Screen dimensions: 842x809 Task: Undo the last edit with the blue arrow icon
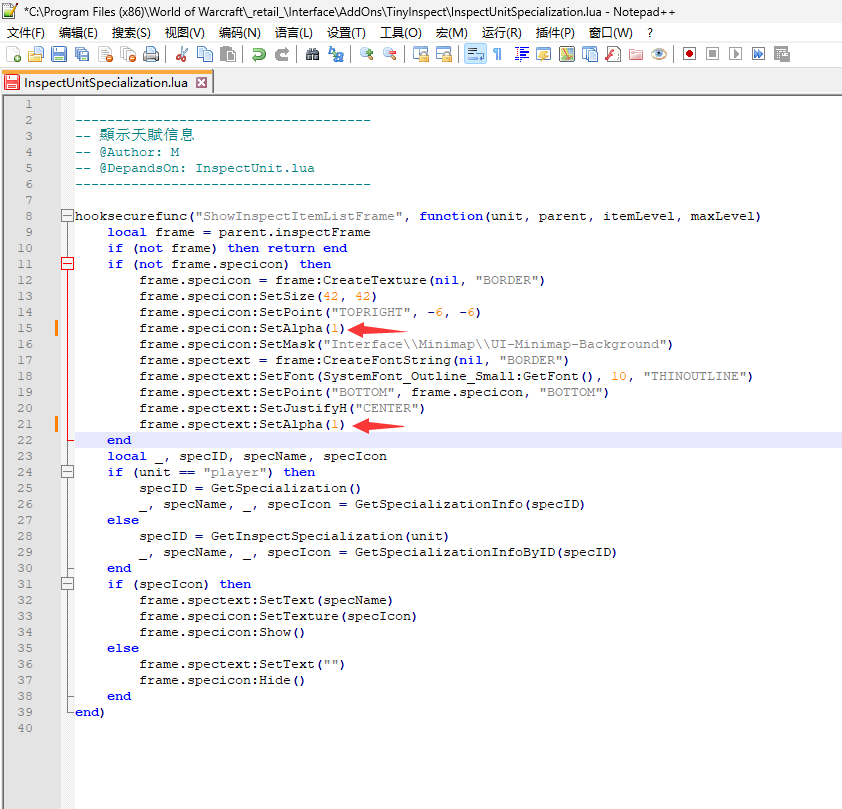258,54
